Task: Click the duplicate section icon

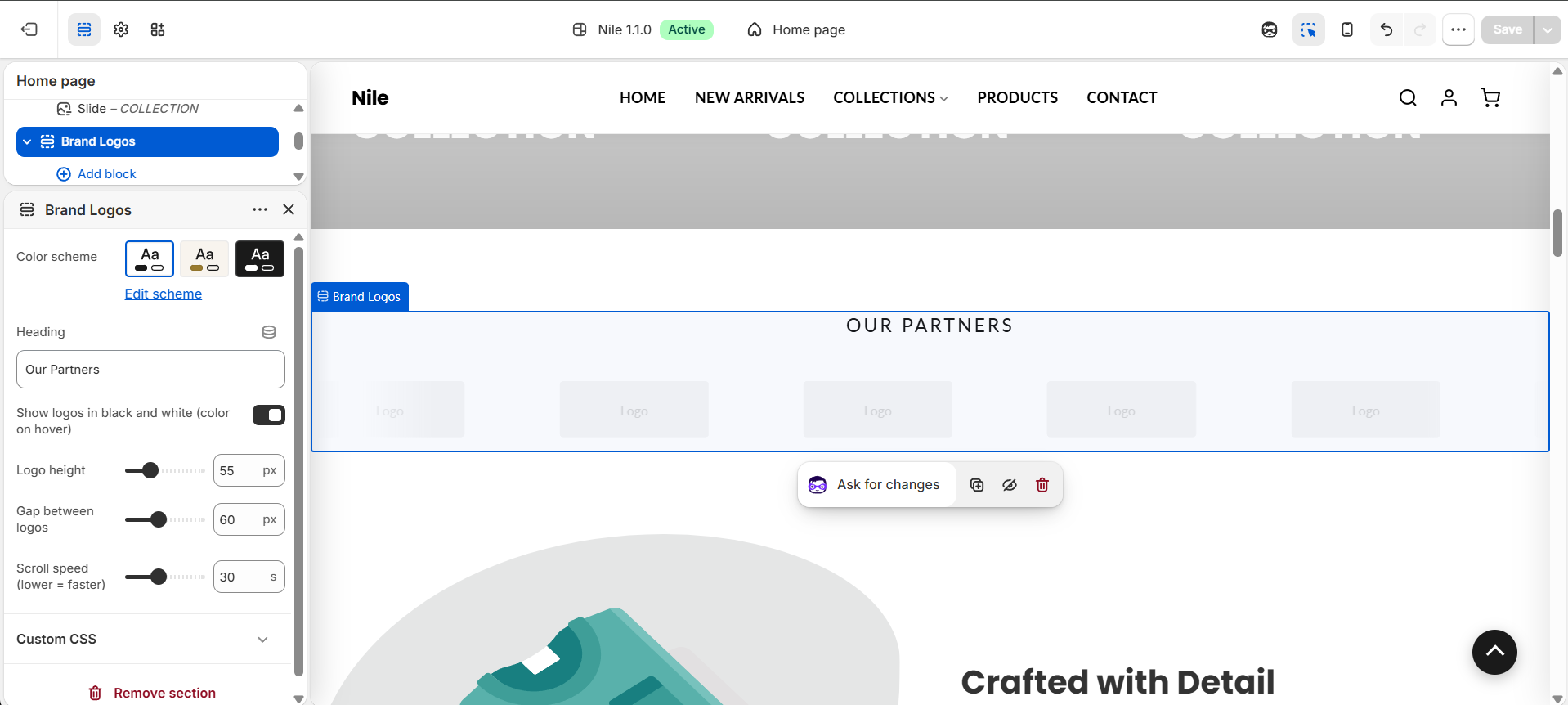Action: 977,485
